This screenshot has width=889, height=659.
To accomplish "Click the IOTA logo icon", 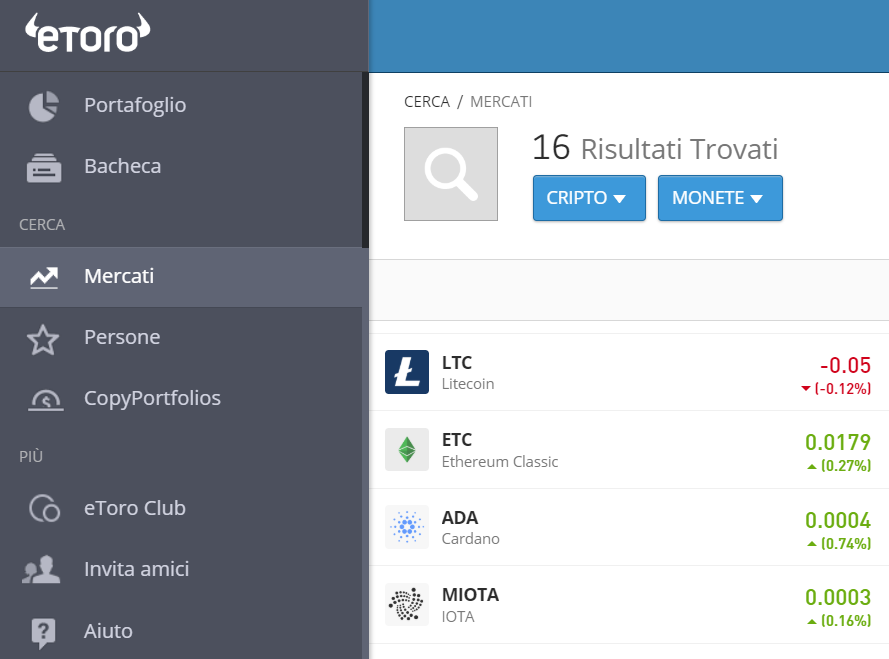I will tap(407, 605).
